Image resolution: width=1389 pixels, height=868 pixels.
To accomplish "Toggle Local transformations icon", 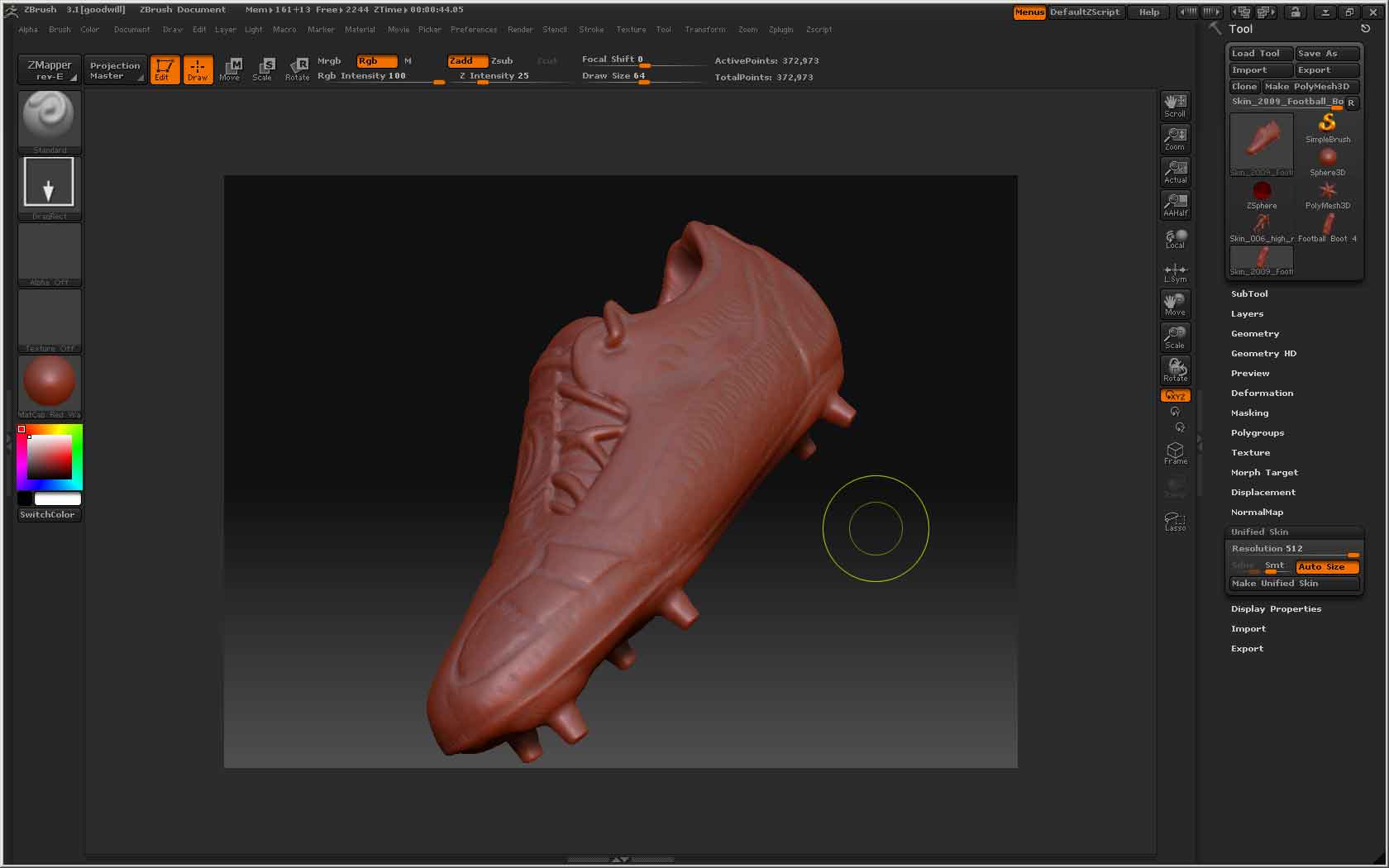I will [1175, 238].
